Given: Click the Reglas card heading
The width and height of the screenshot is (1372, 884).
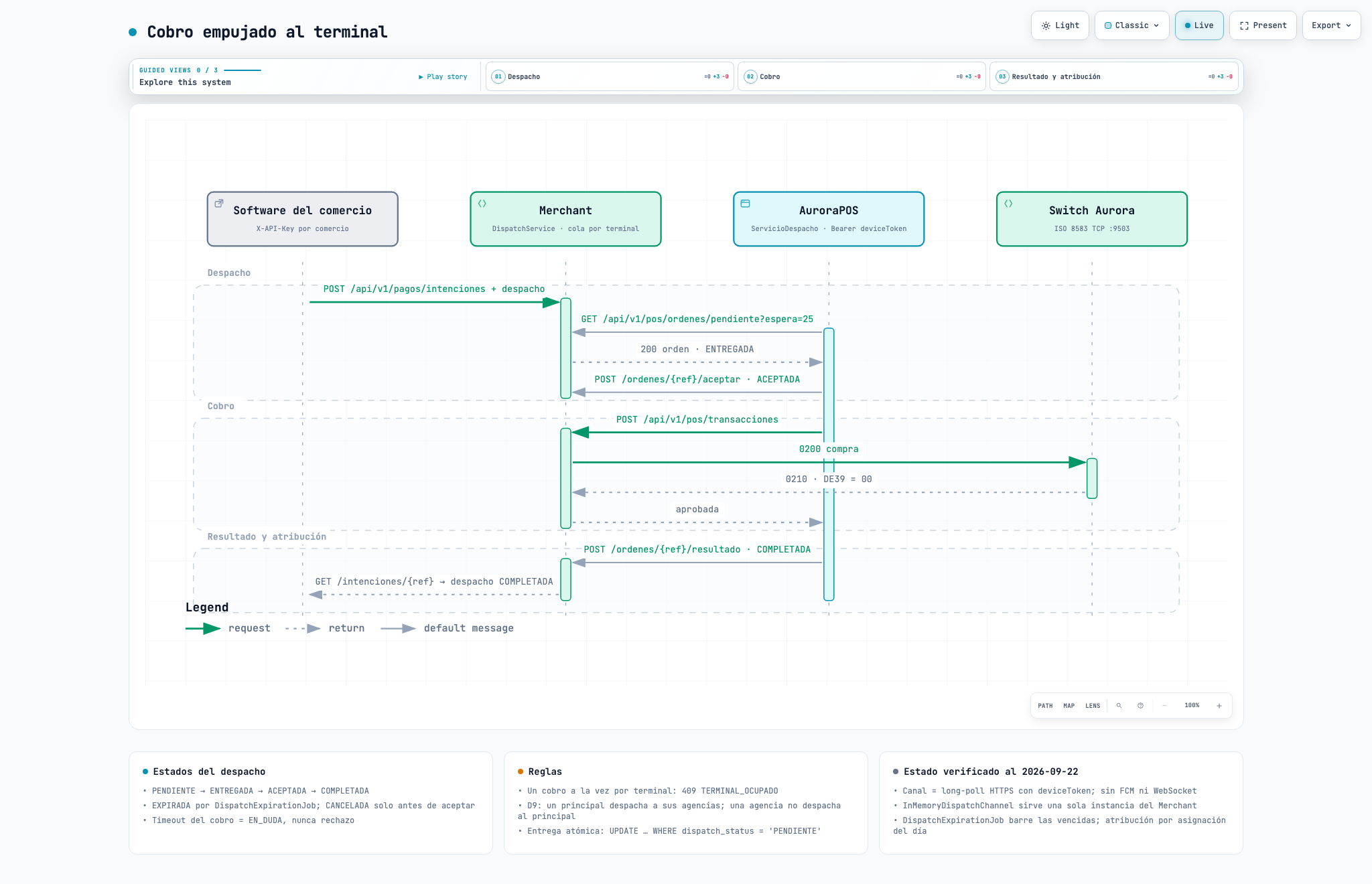Looking at the screenshot, I should (545, 772).
